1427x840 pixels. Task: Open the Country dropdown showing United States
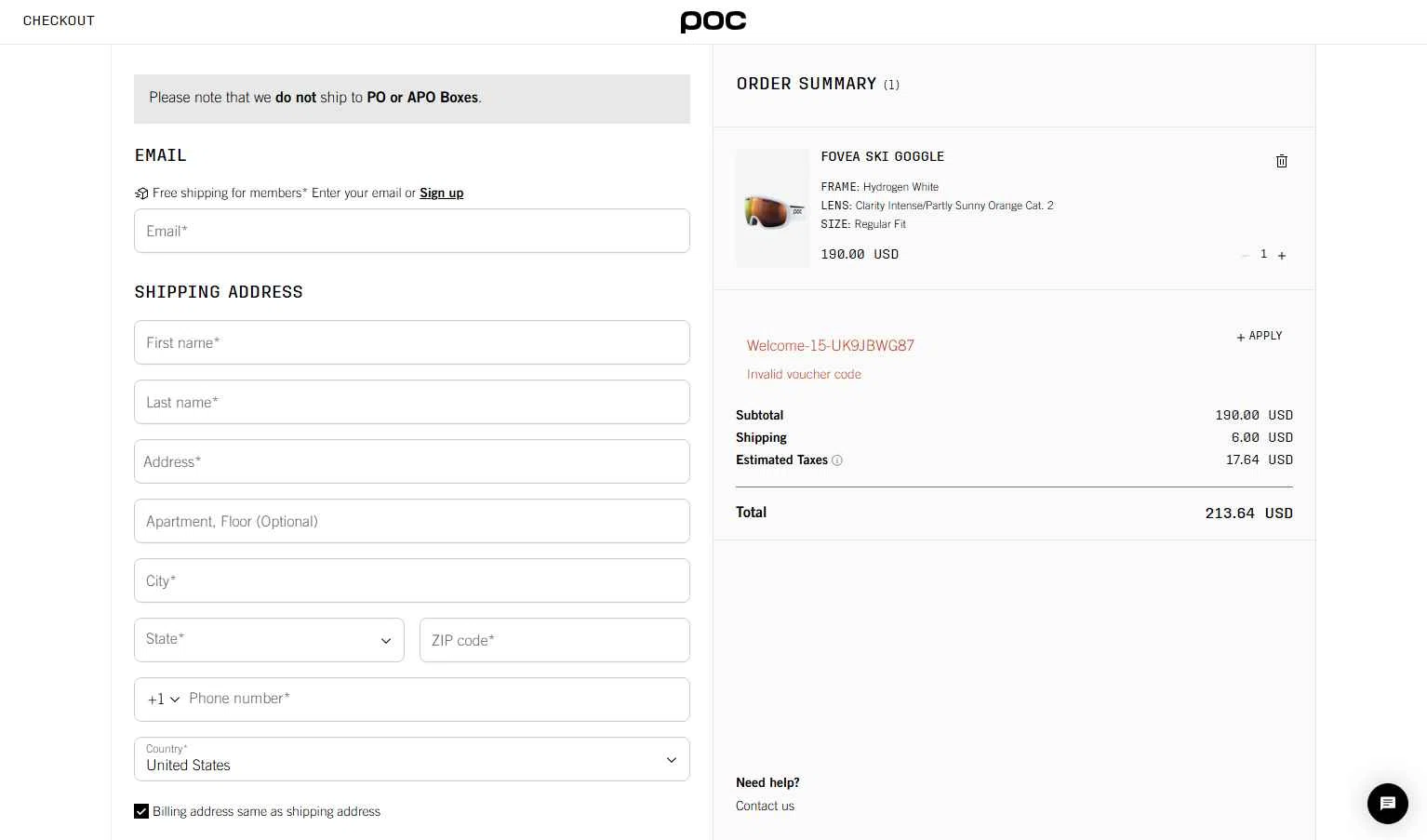click(x=412, y=759)
